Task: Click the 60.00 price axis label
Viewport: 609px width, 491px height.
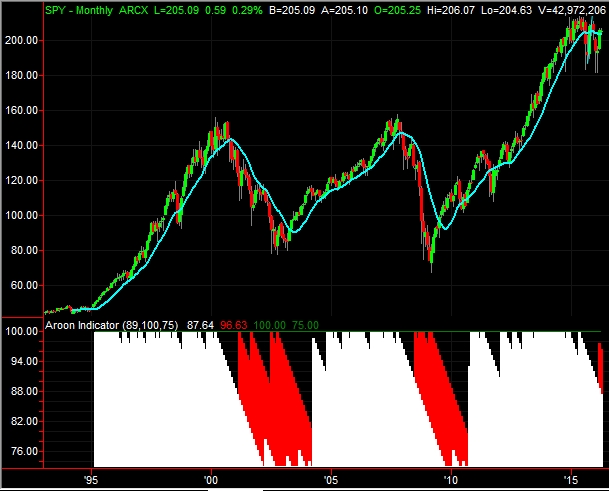Action: [x=24, y=285]
